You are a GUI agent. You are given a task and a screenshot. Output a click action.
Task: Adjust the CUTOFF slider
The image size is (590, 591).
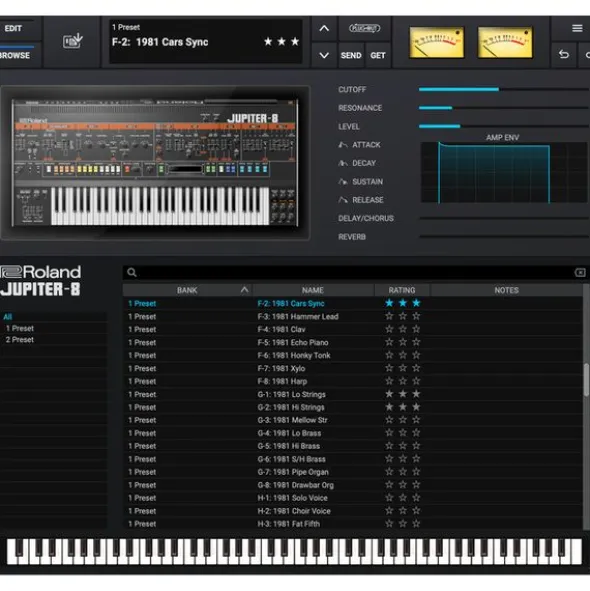[504, 89]
